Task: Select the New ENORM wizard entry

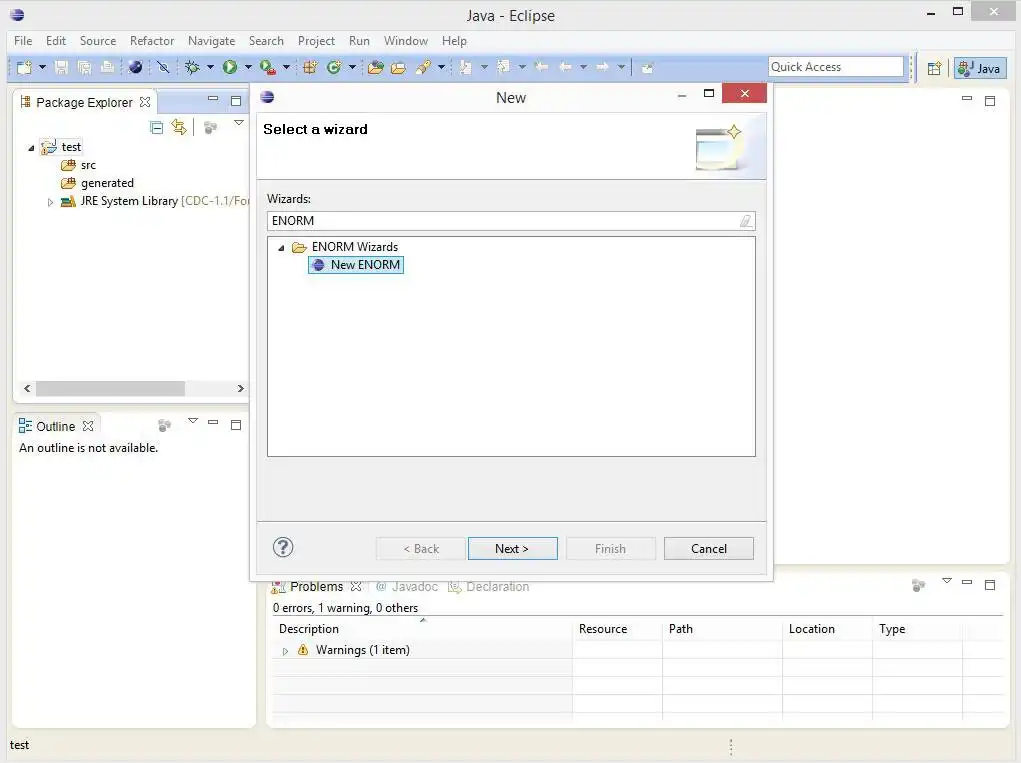Action: point(356,265)
